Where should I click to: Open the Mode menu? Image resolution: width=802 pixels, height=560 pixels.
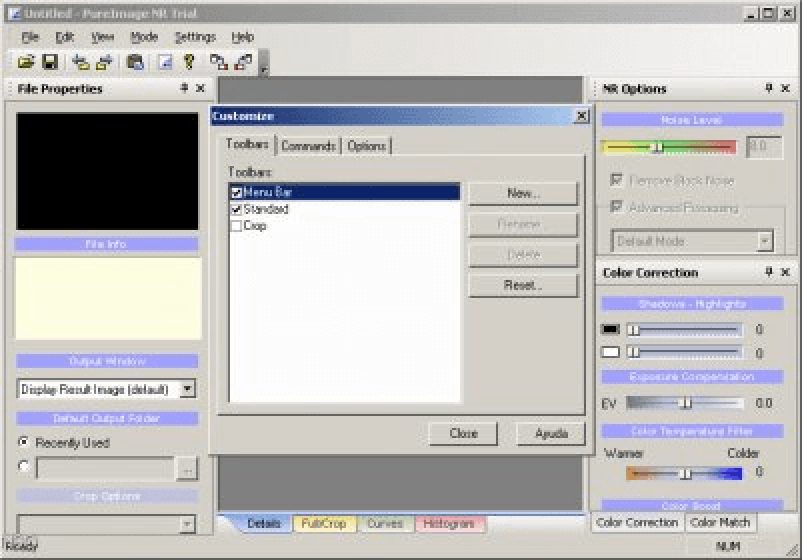[144, 37]
